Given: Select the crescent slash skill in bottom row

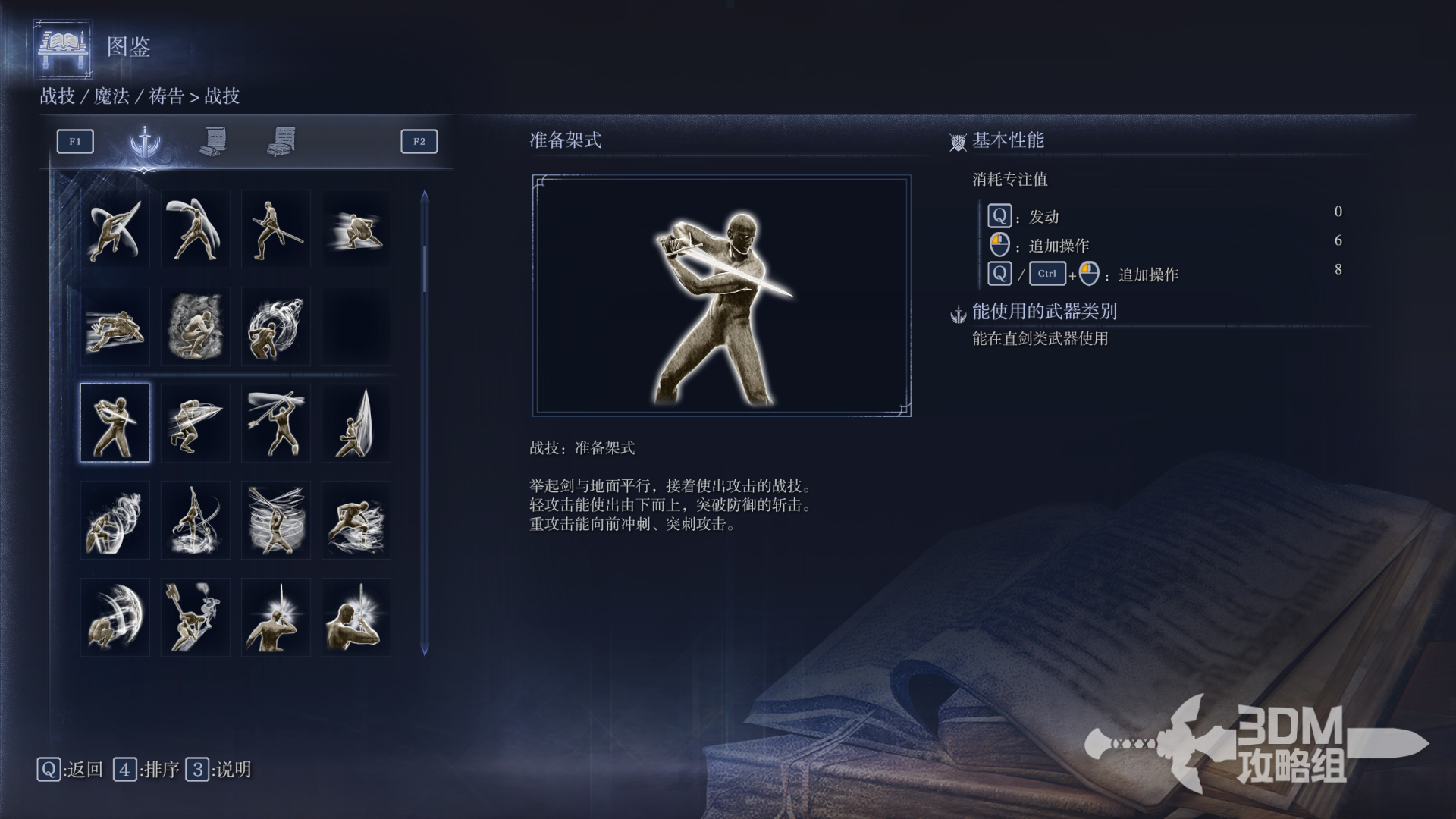Looking at the screenshot, I should 115,617.
